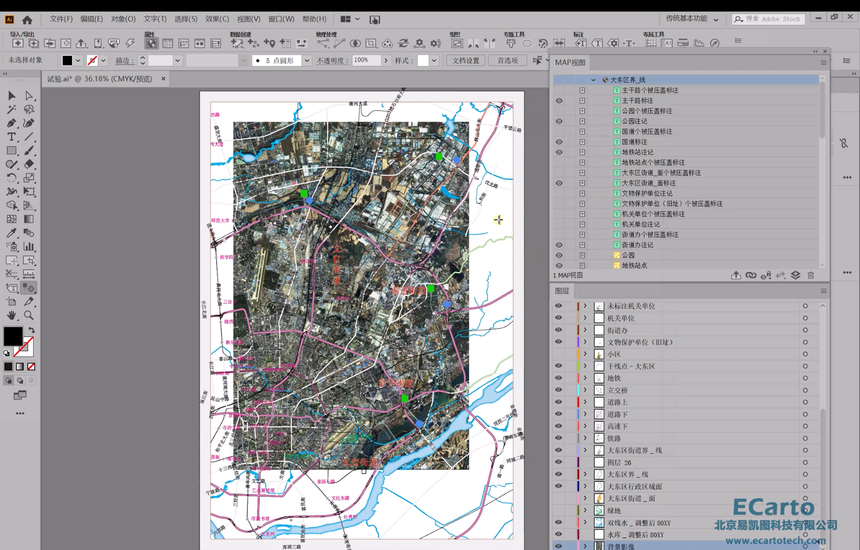Show the 小区 layer visibility box
This screenshot has height=550, width=860.
558,354
